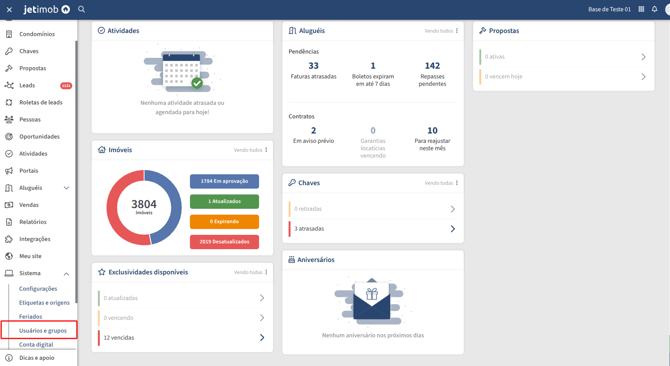Click Vendo todos in Aluguéis card
The image size is (670, 366).
tap(438, 31)
